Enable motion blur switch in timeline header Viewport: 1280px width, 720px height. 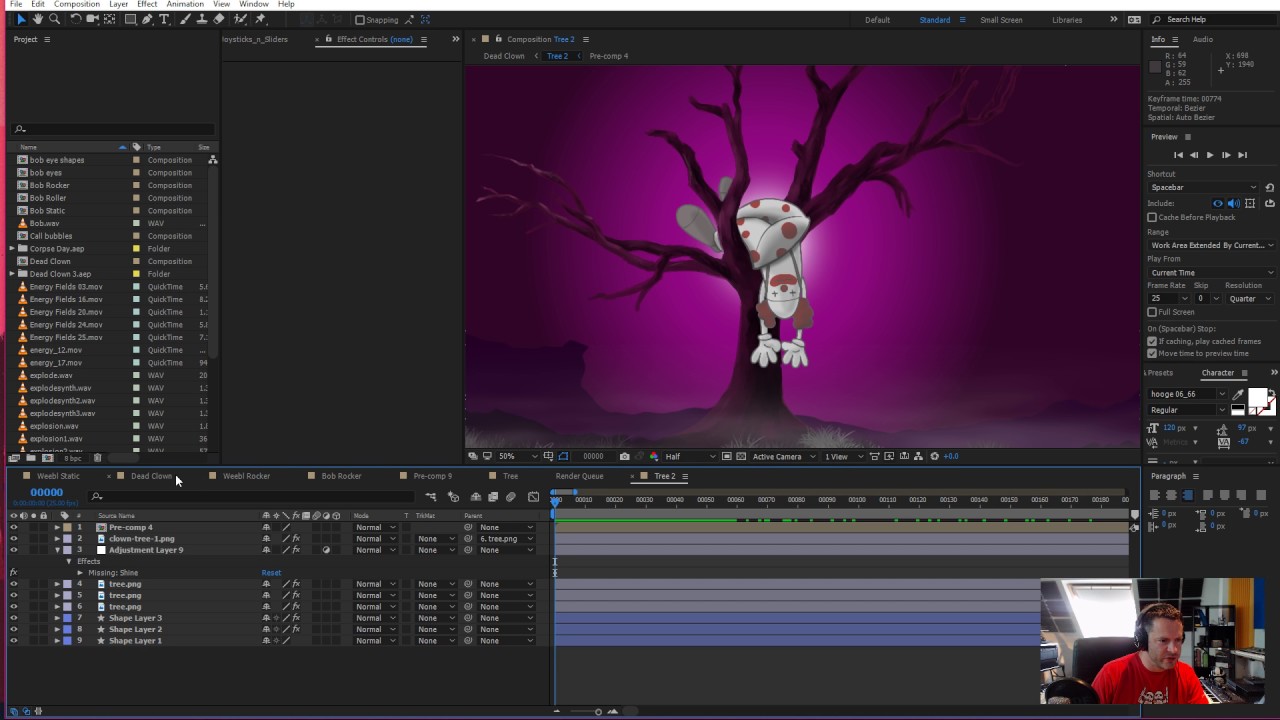pos(510,496)
